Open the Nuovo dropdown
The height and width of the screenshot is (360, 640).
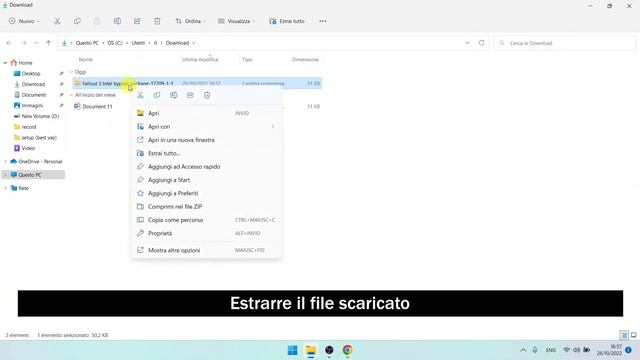24,21
